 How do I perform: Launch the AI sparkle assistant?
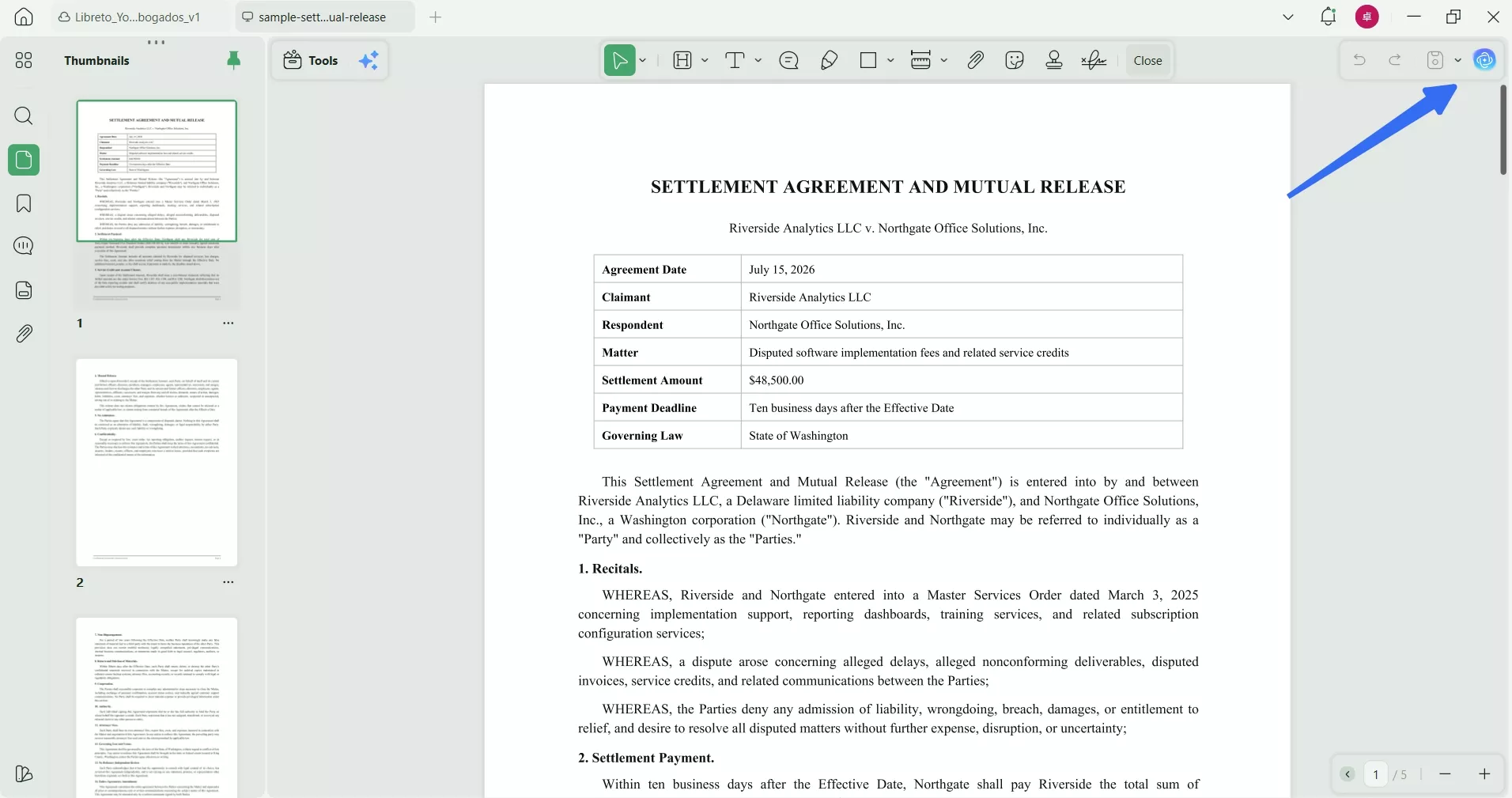pyautogui.click(x=369, y=60)
